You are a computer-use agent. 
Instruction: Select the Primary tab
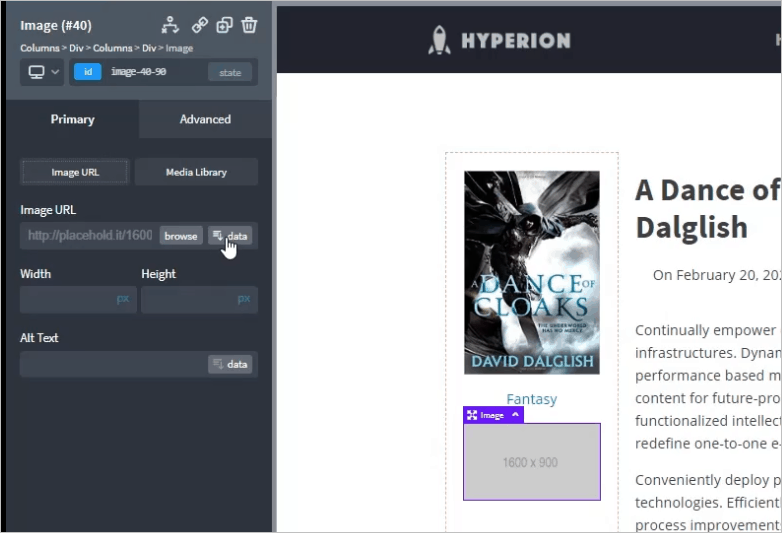(x=72, y=119)
